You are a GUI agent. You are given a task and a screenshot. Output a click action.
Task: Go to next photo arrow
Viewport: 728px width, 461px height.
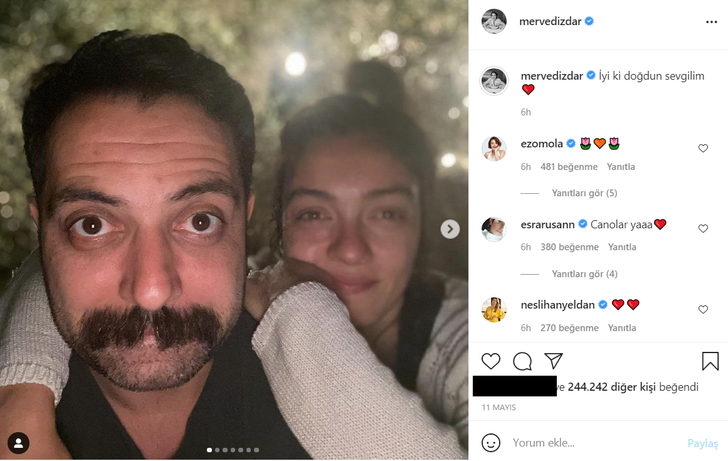pyautogui.click(x=450, y=229)
